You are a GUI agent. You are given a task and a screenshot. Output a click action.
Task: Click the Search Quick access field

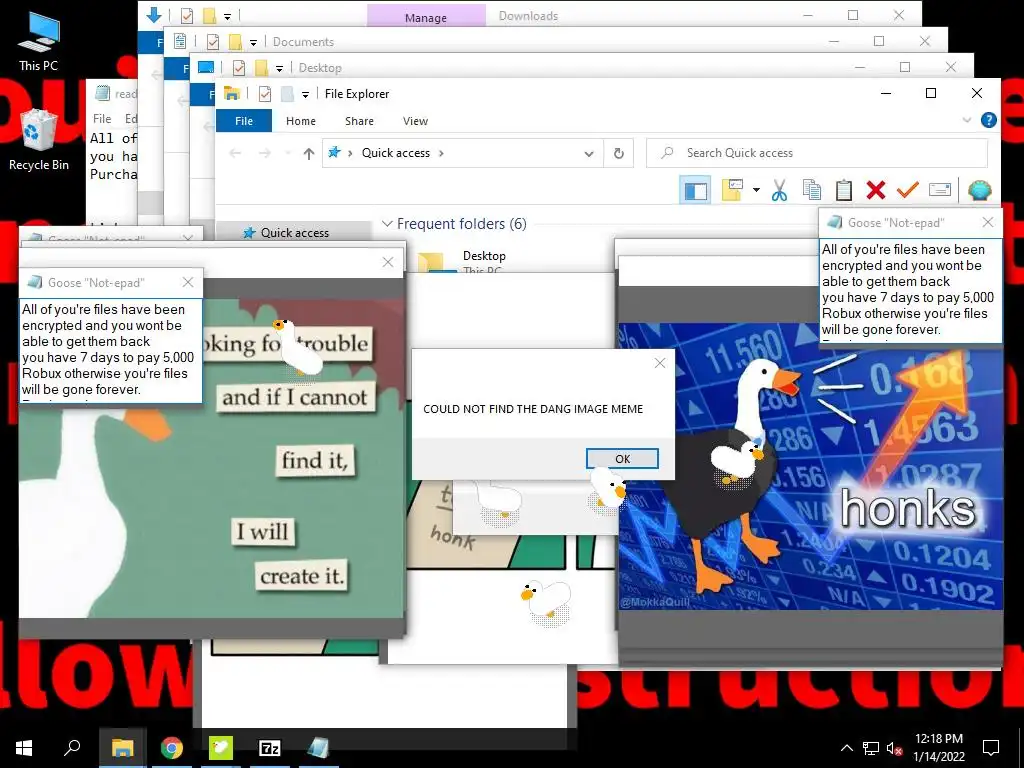[x=816, y=153]
